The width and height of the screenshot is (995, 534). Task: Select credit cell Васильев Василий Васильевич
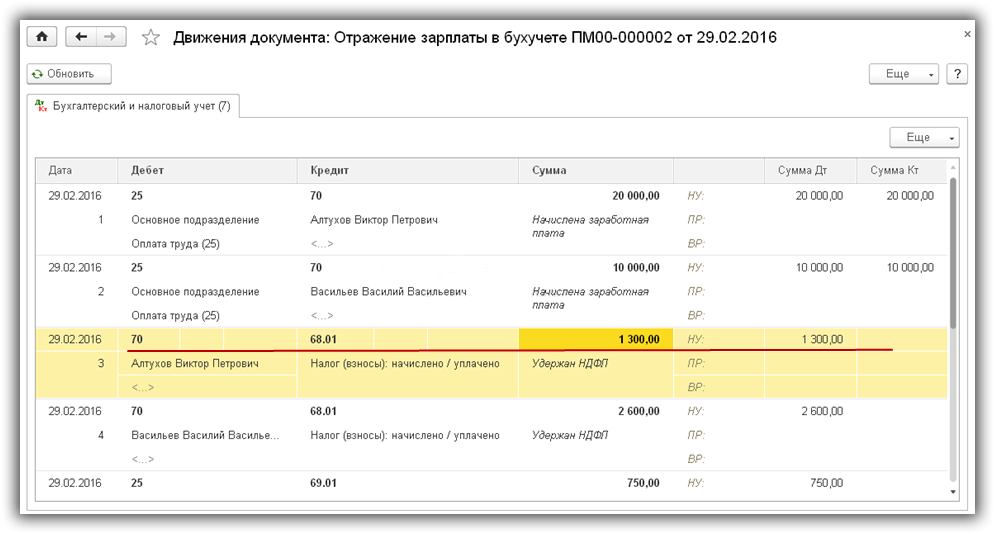388,292
